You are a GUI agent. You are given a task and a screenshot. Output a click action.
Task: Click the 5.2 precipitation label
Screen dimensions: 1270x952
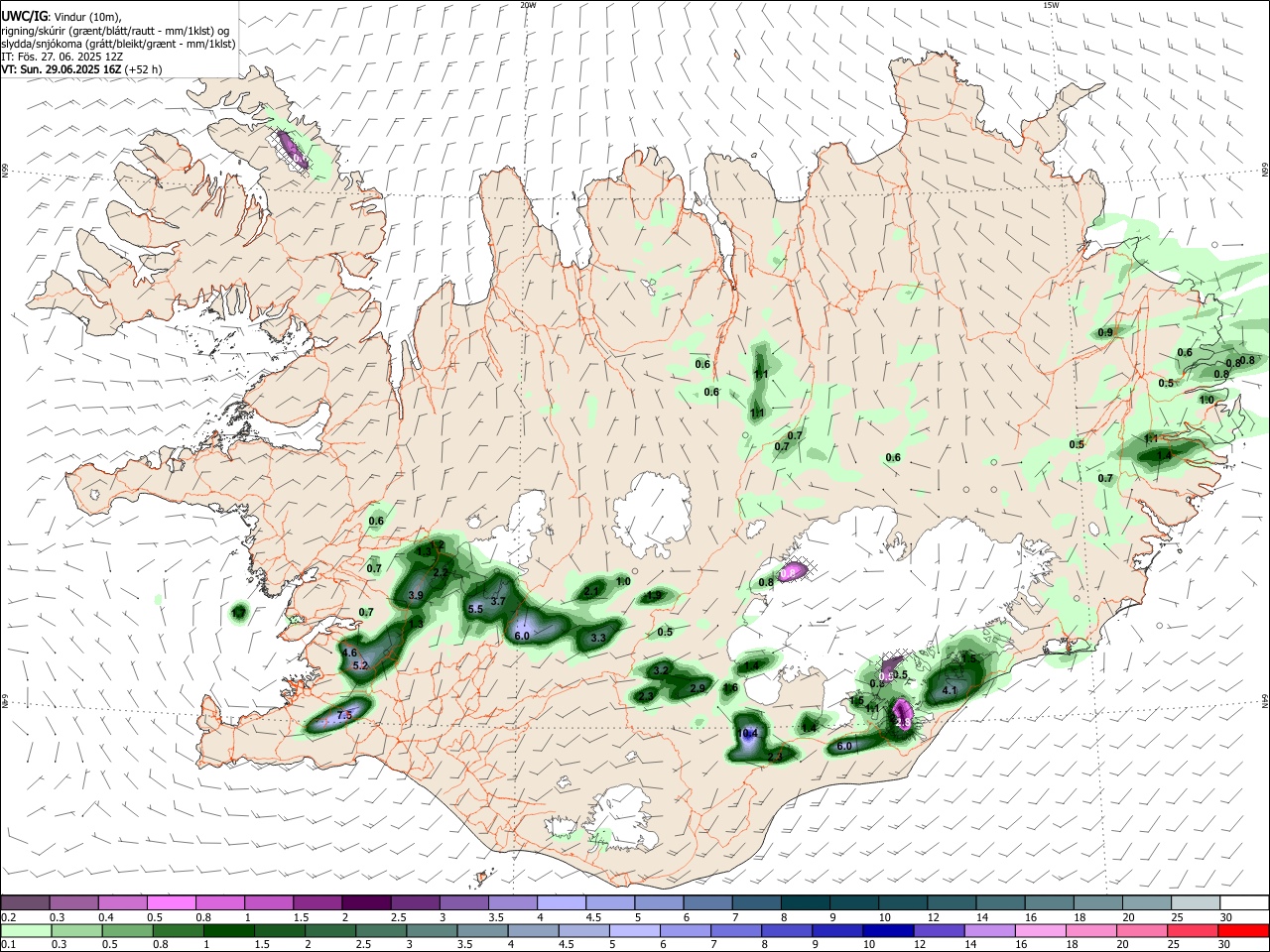pos(360,666)
